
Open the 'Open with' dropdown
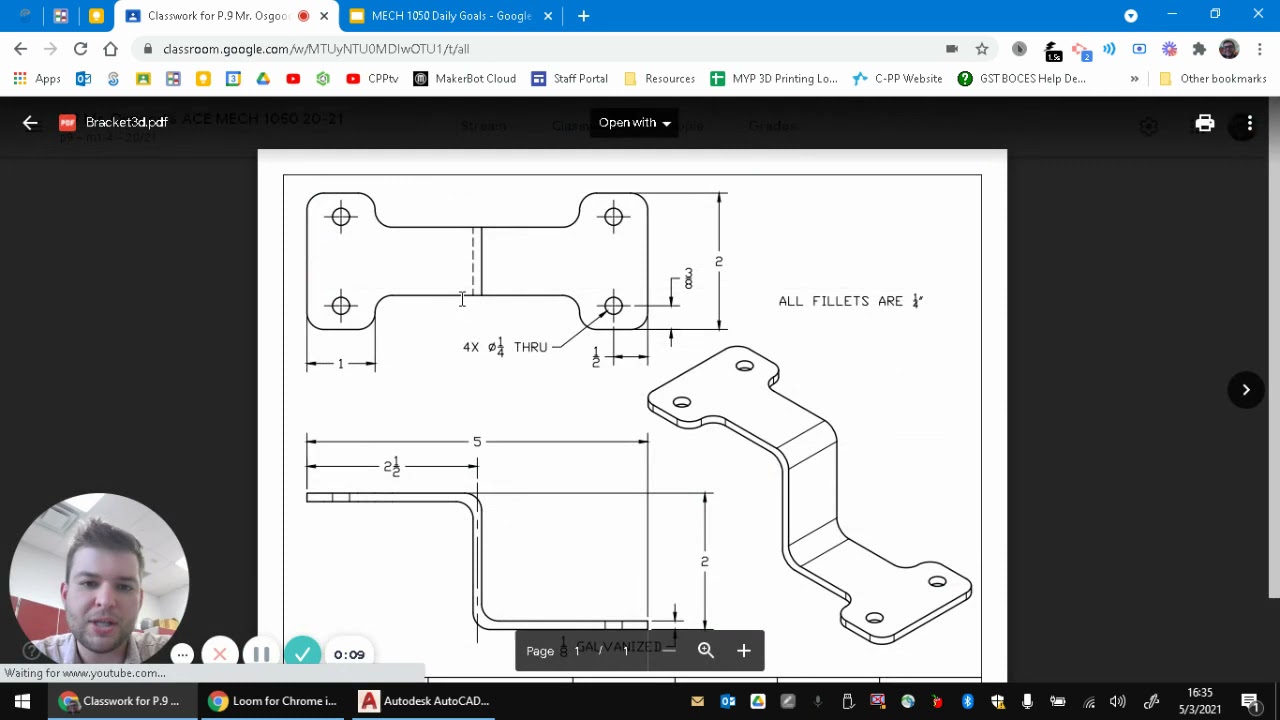click(x=634, y=122)
